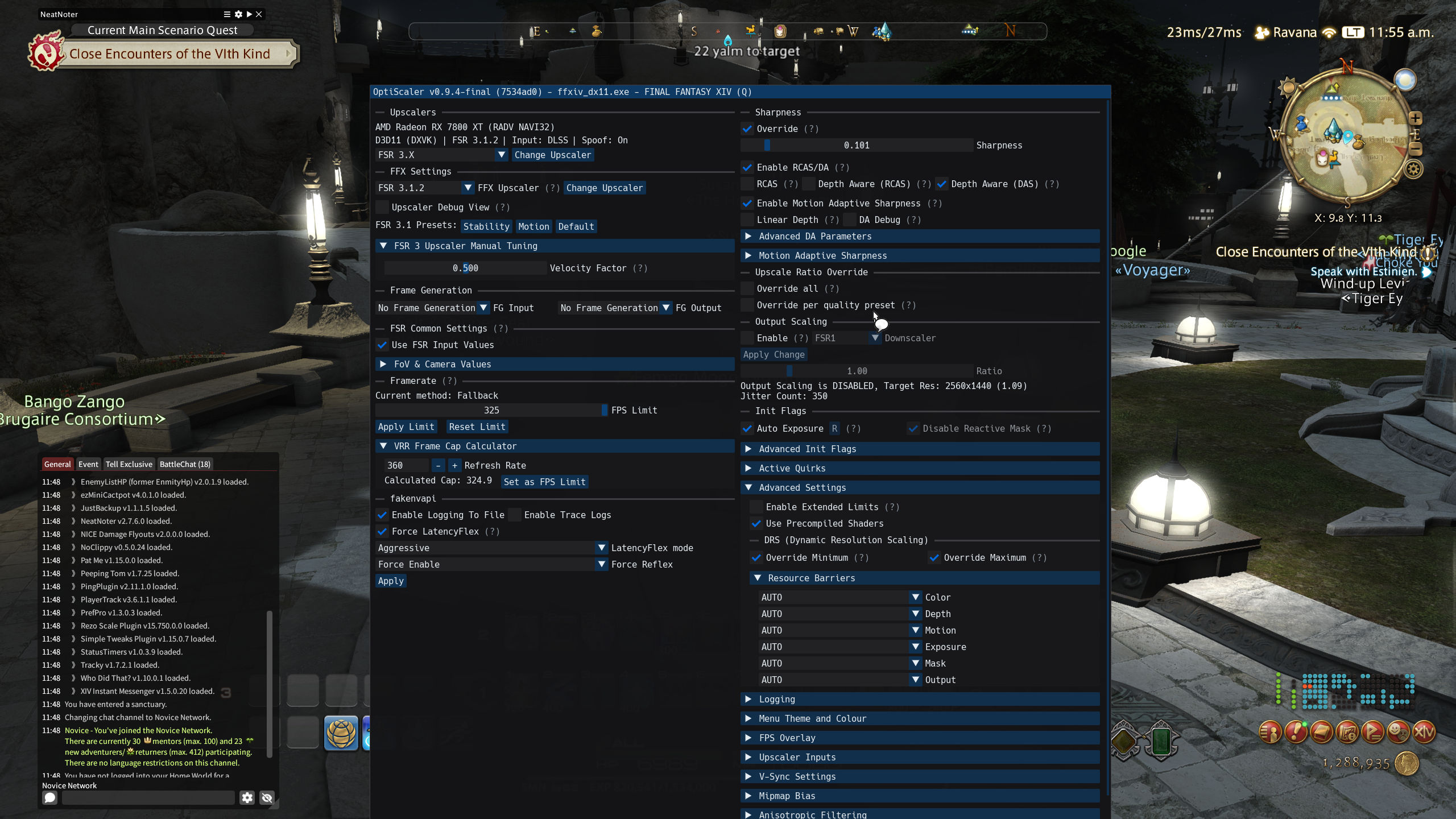
Task: Click the weather icon above the minimap
Action: click(x=1405, y=80)
